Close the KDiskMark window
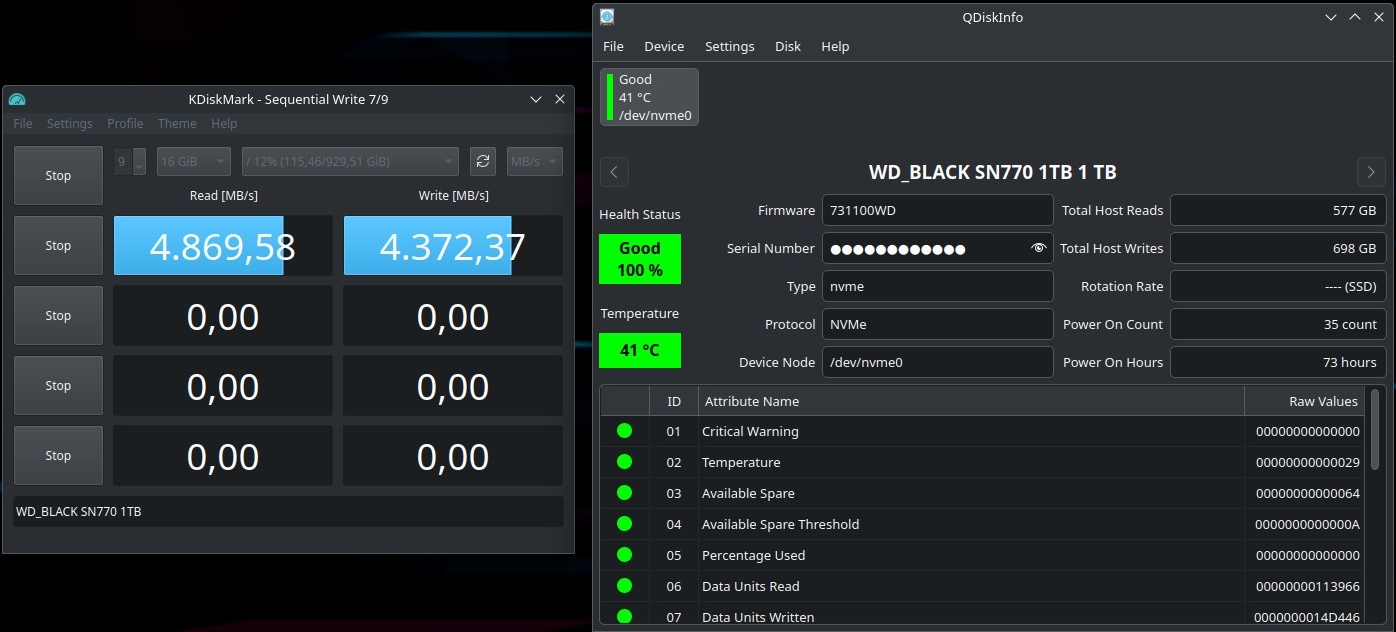Screen dimensions: 1396x632 (560, 99)
